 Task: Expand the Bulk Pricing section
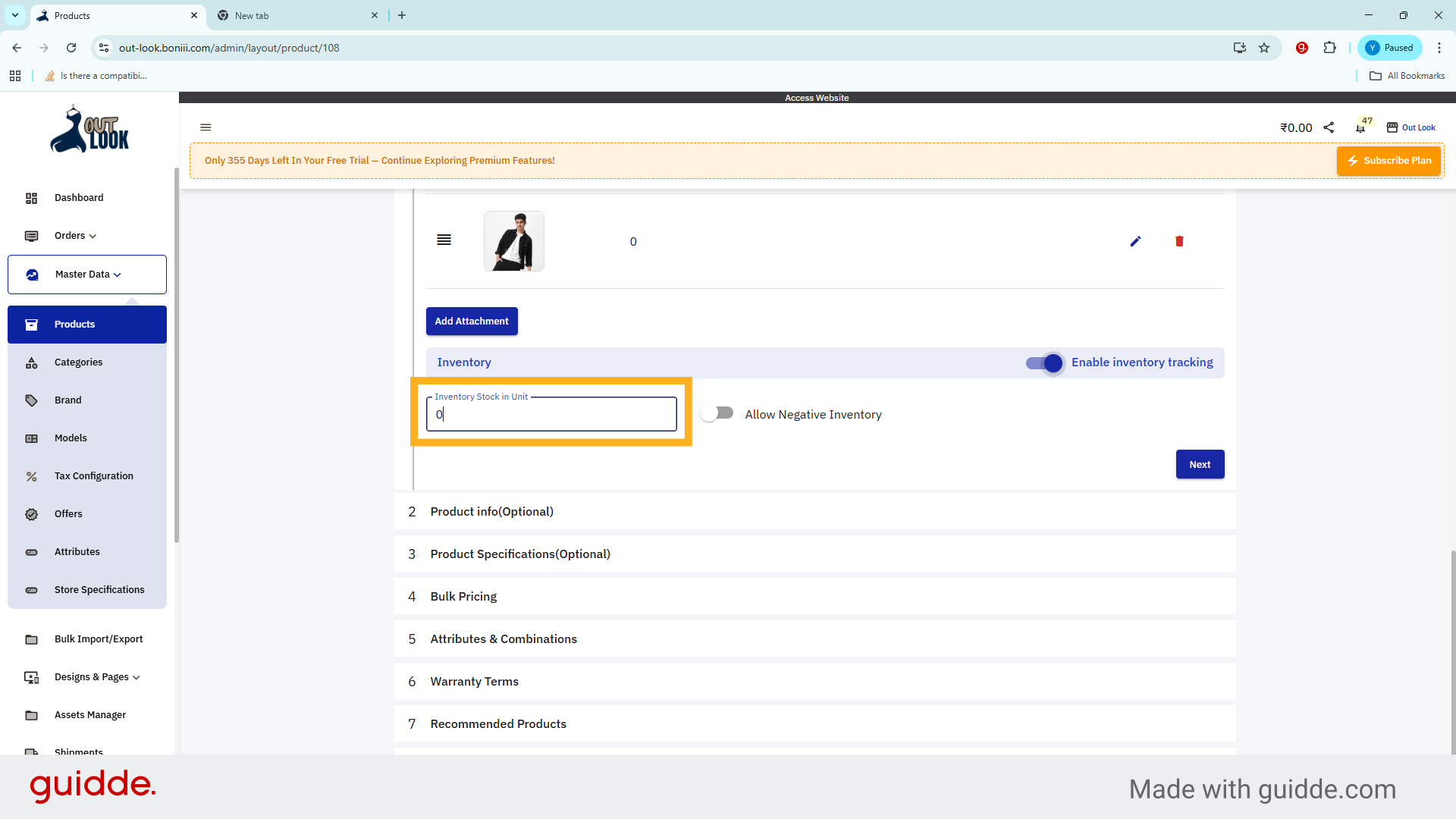tap(463, 597)
